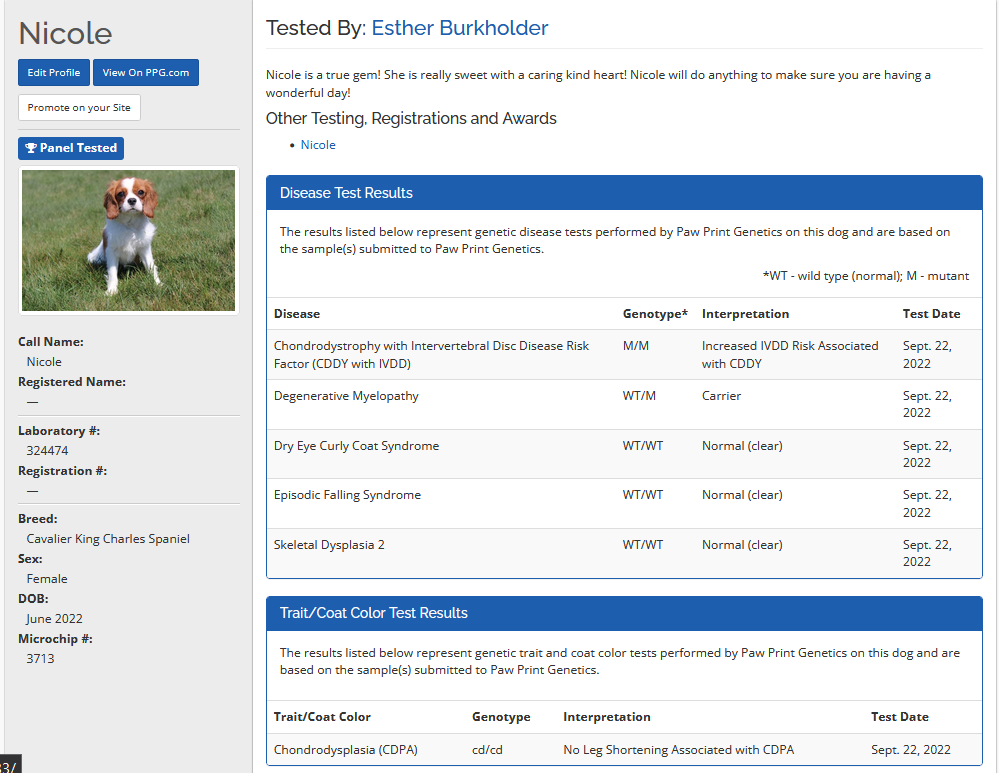Viewport: 999px width, 773px height.
Task: Click the trophy icon in Panel Tested badge
Action: [31, 148]
